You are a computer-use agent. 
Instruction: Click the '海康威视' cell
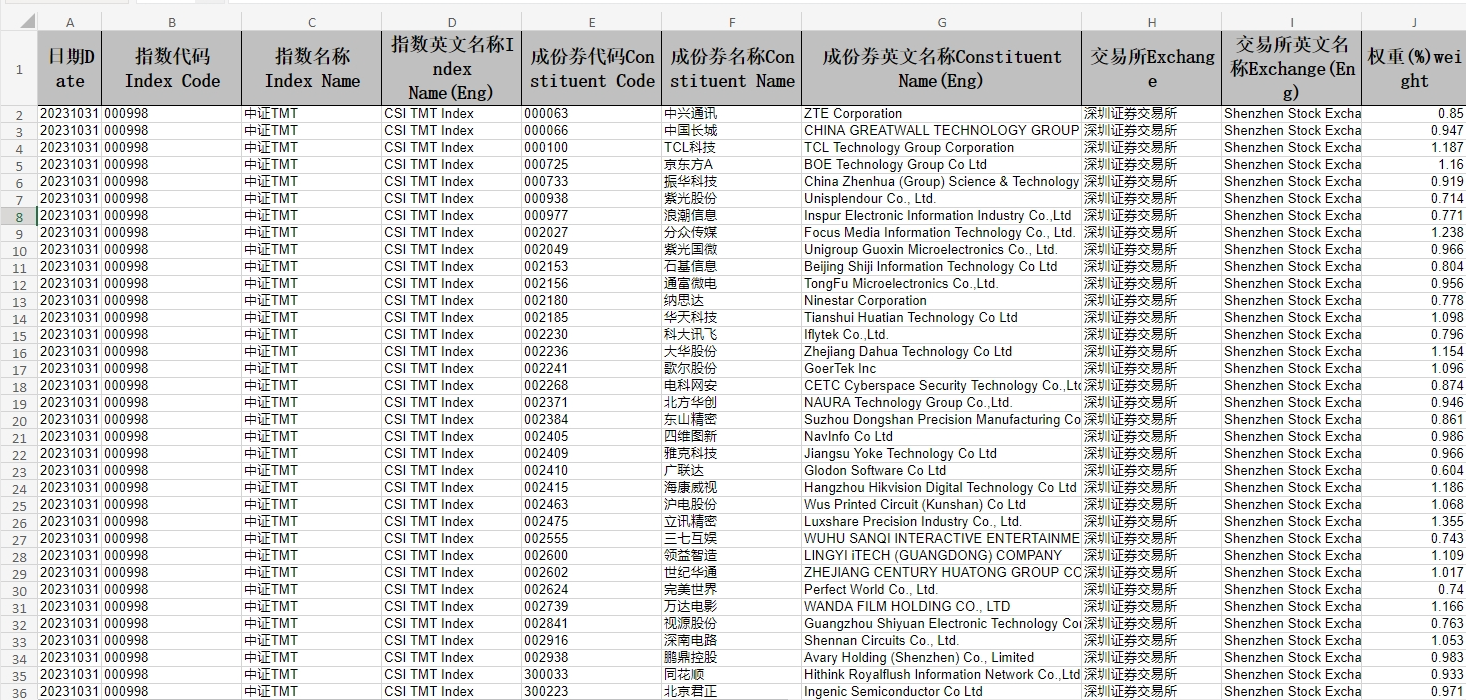pos(732,488)
